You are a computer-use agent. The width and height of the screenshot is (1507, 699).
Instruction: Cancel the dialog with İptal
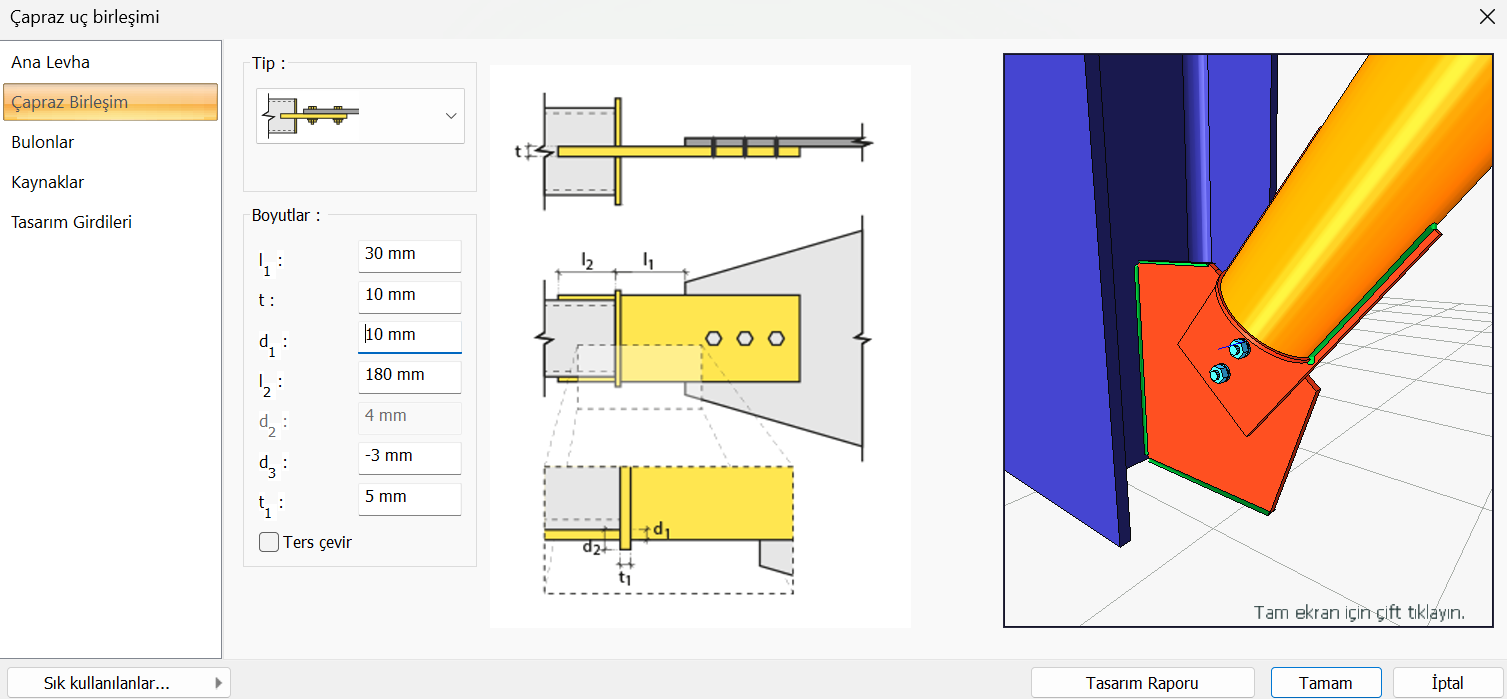point(1447,683)
